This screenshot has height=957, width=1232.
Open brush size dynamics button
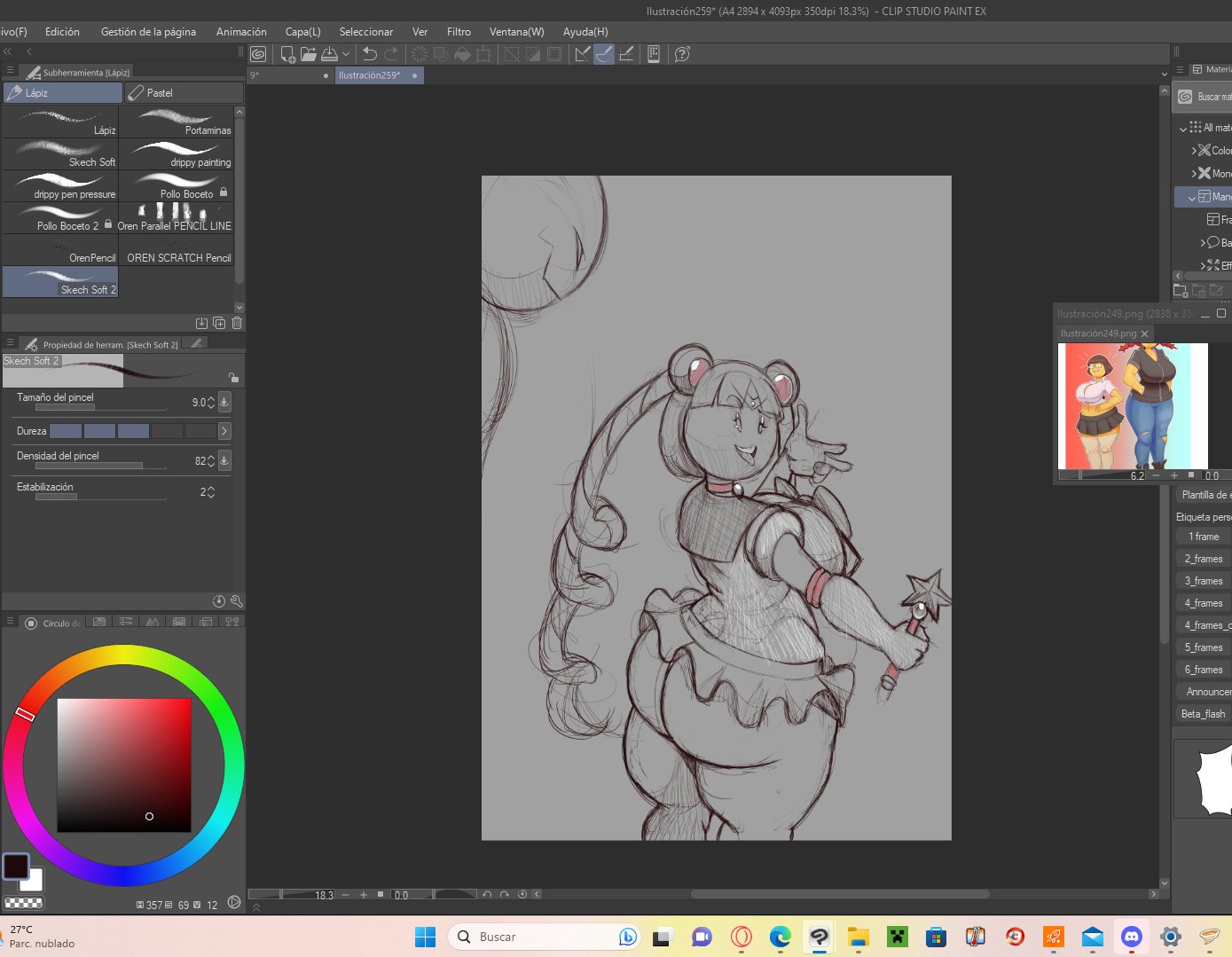pos(224,402)
